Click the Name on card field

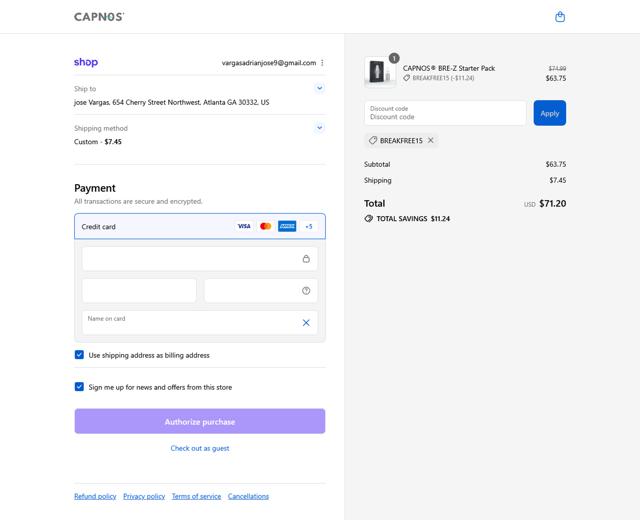(200, 323)
